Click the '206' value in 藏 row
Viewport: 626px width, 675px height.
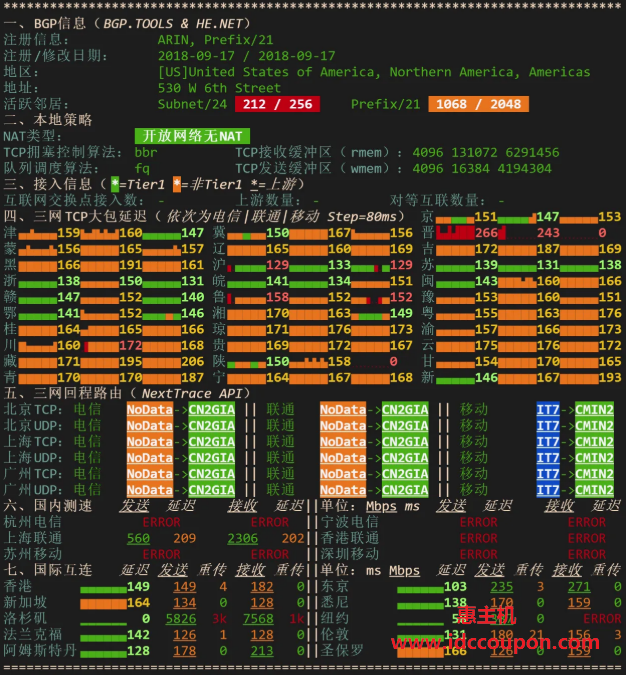(192, 362)
